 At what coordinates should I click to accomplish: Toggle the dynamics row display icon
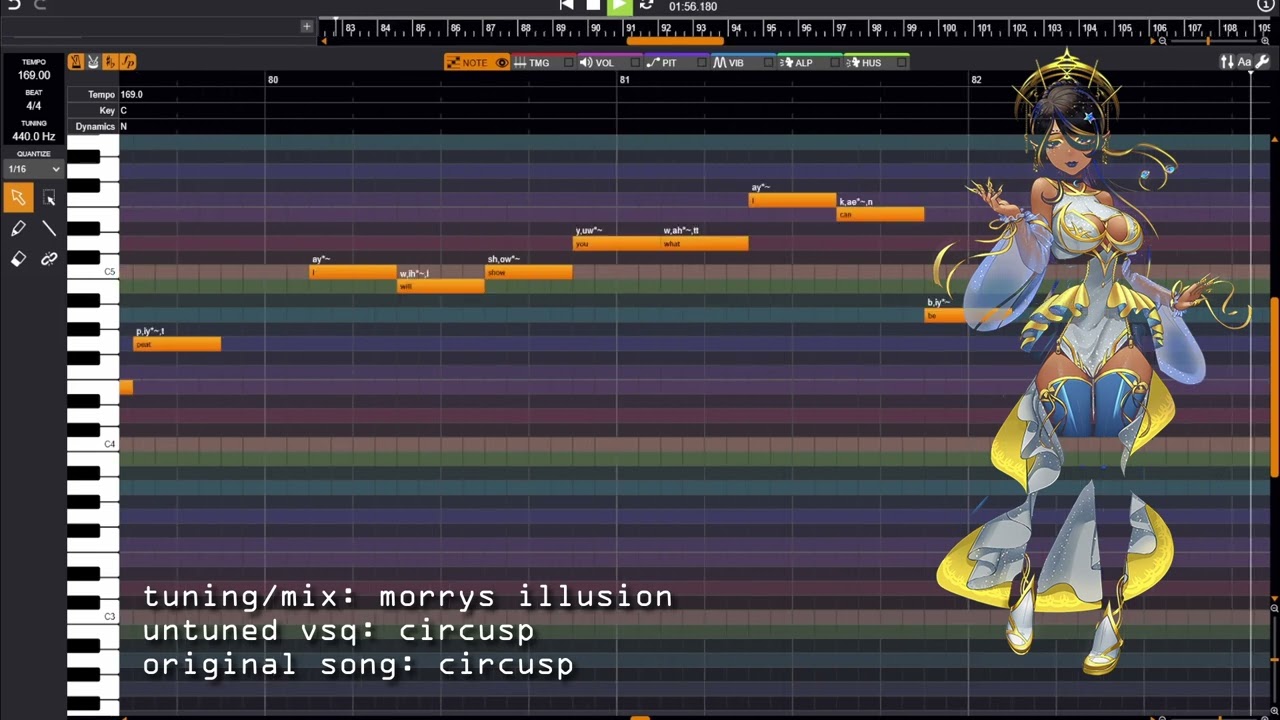[x=127, y=62]
